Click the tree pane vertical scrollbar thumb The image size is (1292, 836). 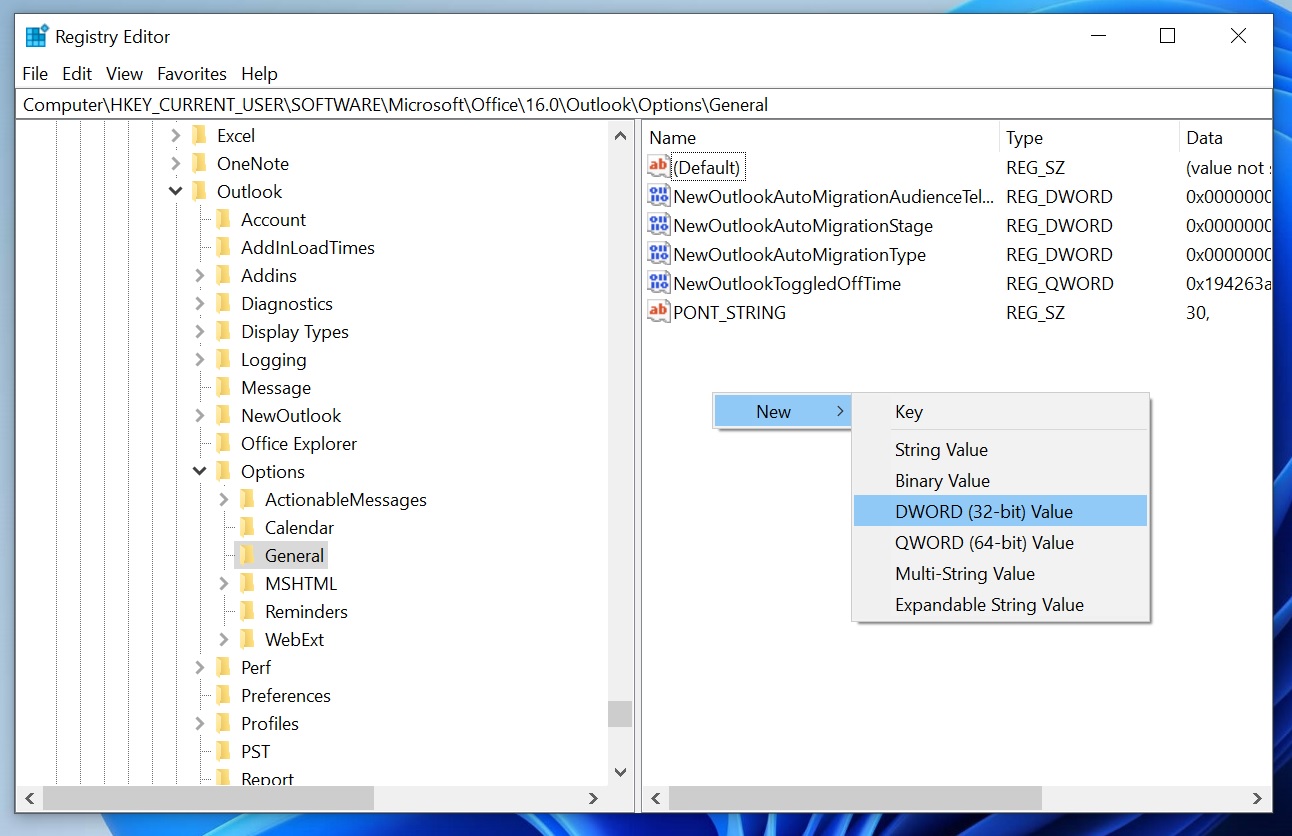pyautogui.click(x=620, y=714)
